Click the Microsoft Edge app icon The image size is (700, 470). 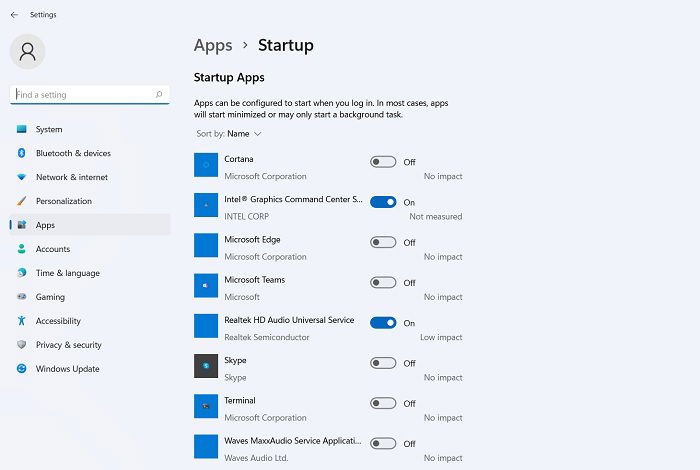206,245
